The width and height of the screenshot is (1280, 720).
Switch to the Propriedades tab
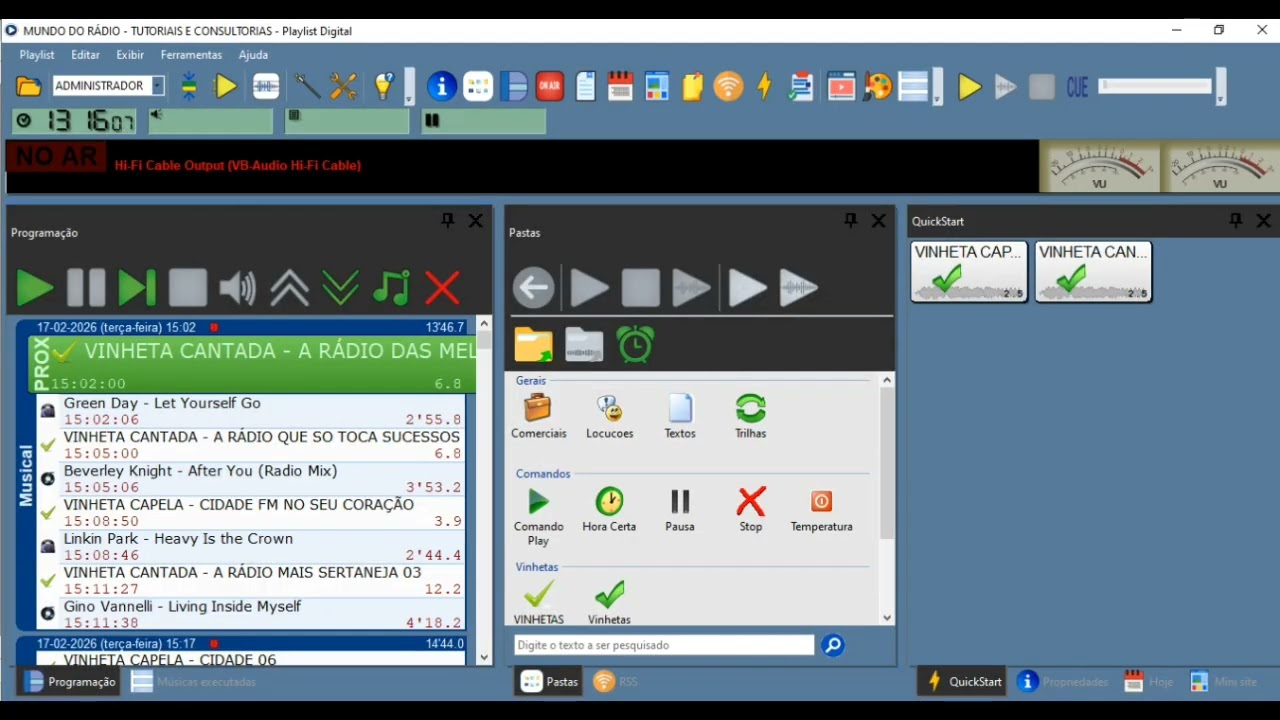(1063, 682)
